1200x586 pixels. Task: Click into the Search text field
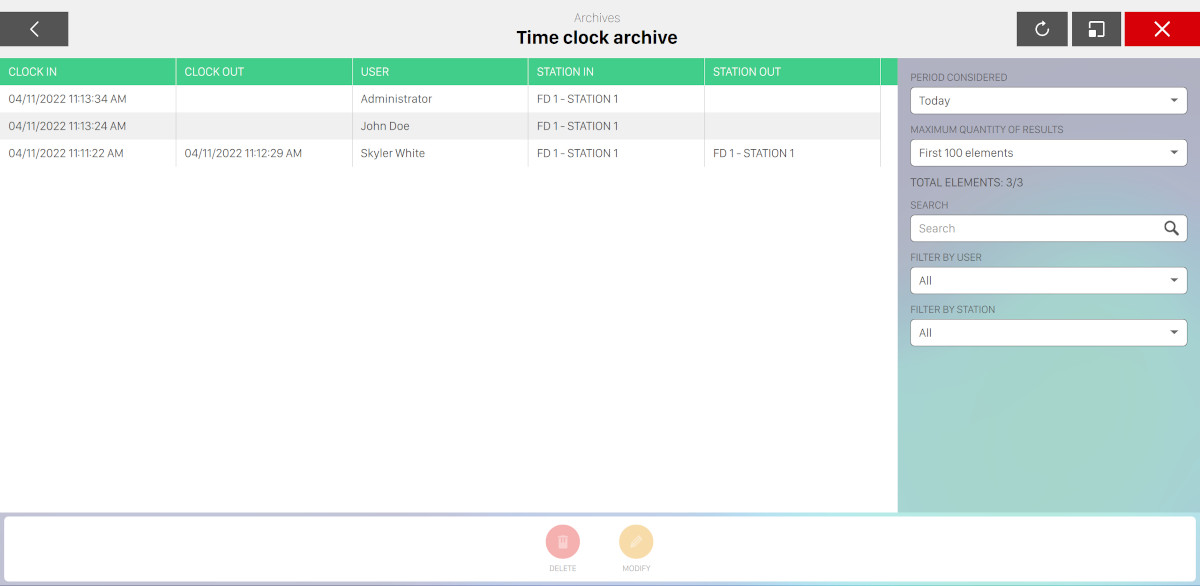click(x=1035, y=228)
